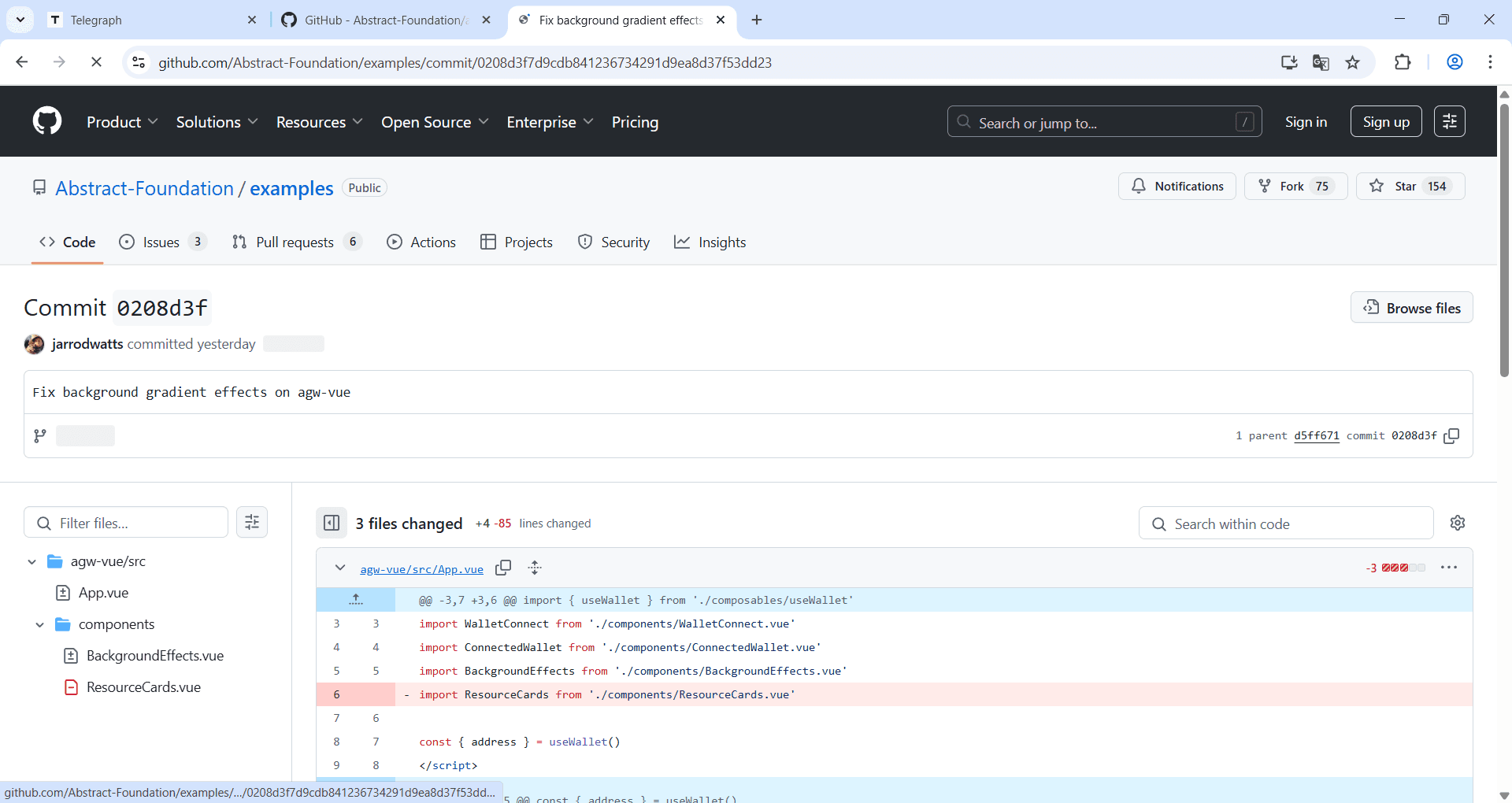Expand all lines in App.vue diff
This screenshot has height=803, width=1512.
point(535,568)
